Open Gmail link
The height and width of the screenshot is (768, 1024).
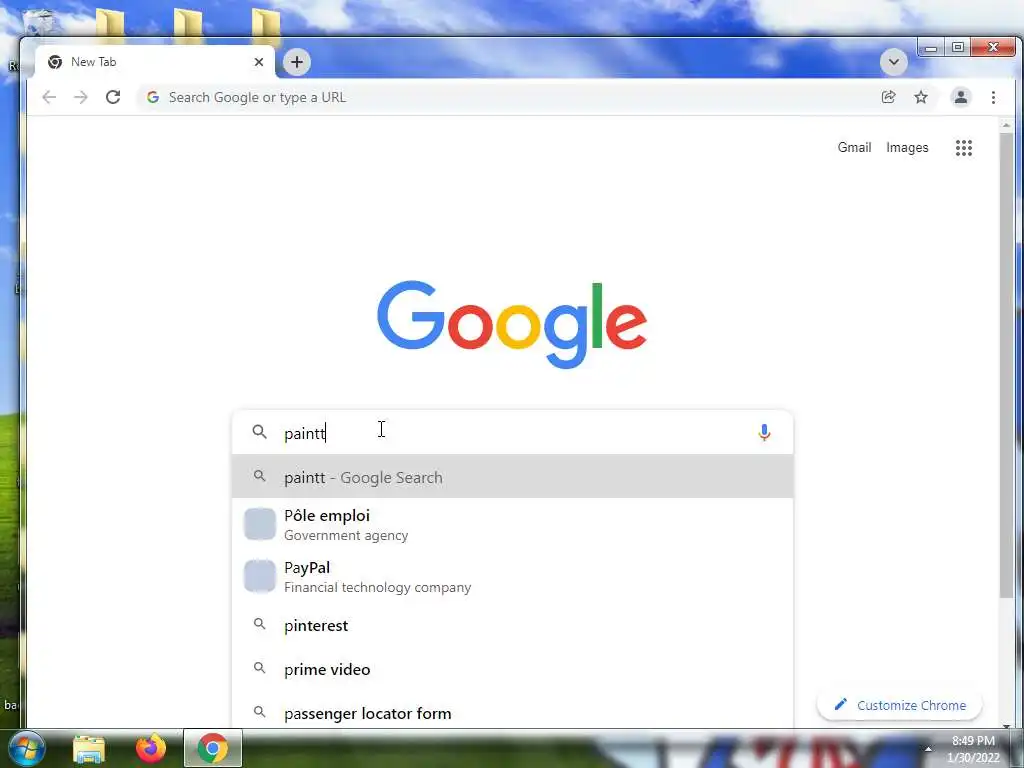854,148
